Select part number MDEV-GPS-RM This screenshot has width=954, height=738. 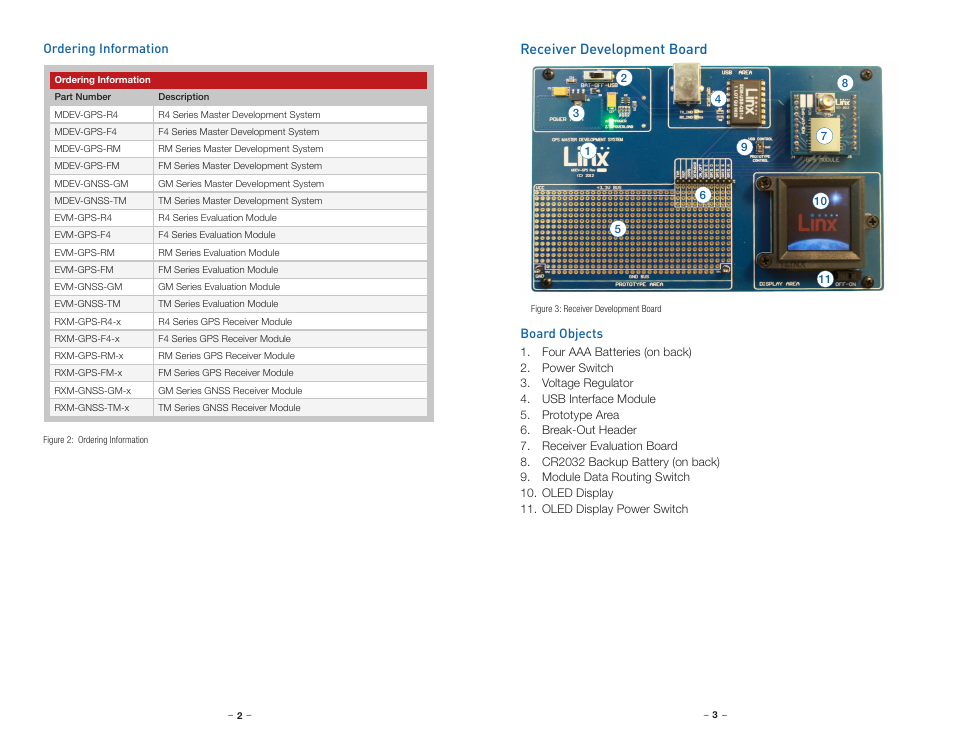point(88,148)
